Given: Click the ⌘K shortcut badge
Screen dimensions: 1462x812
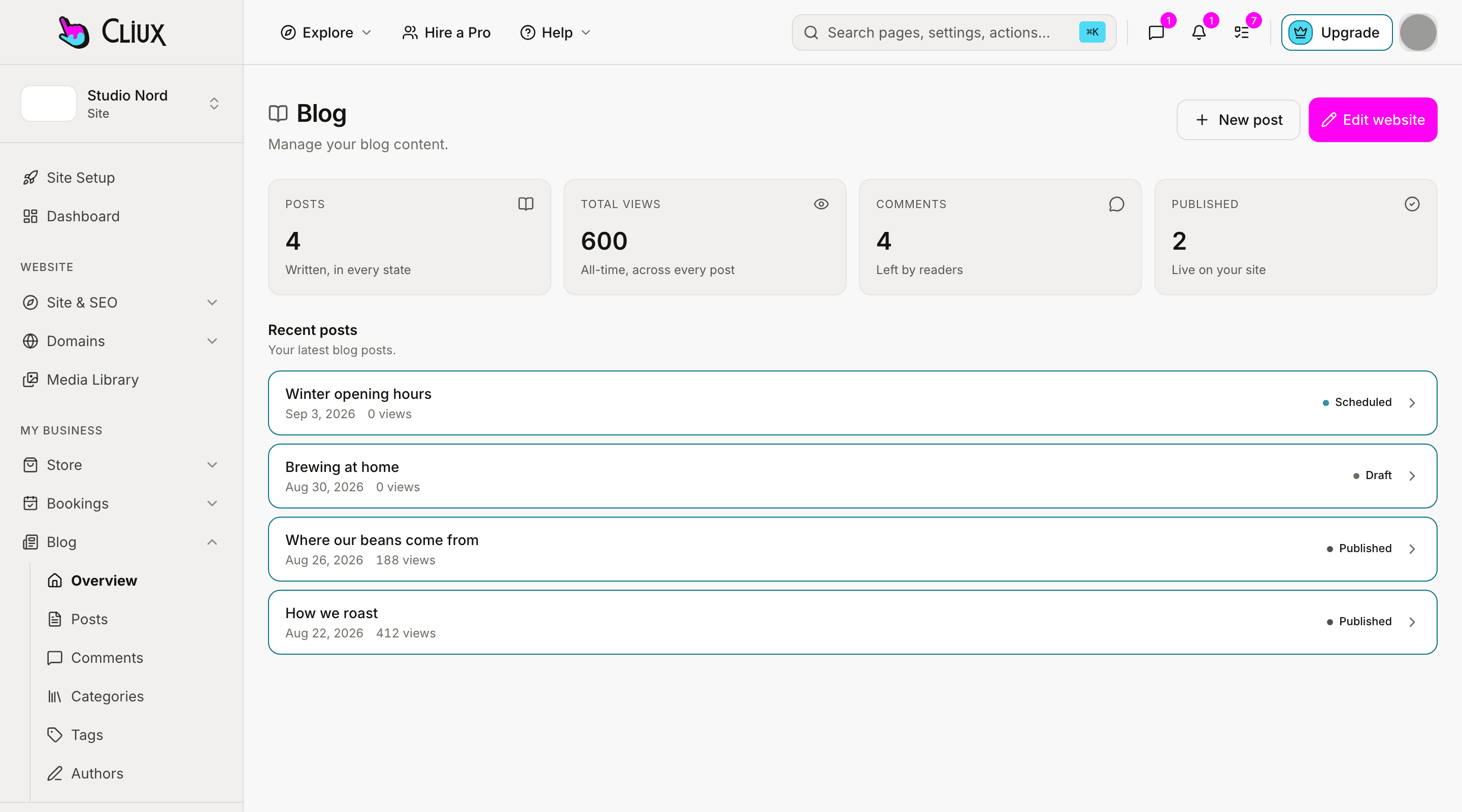Looking at the screenshot, I should tap(1092, 32).
